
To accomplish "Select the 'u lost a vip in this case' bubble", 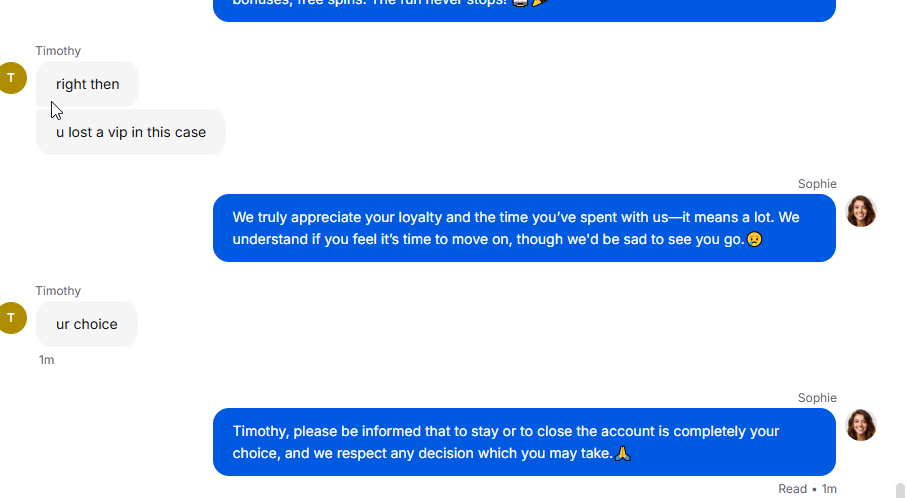I will point(131,132).
